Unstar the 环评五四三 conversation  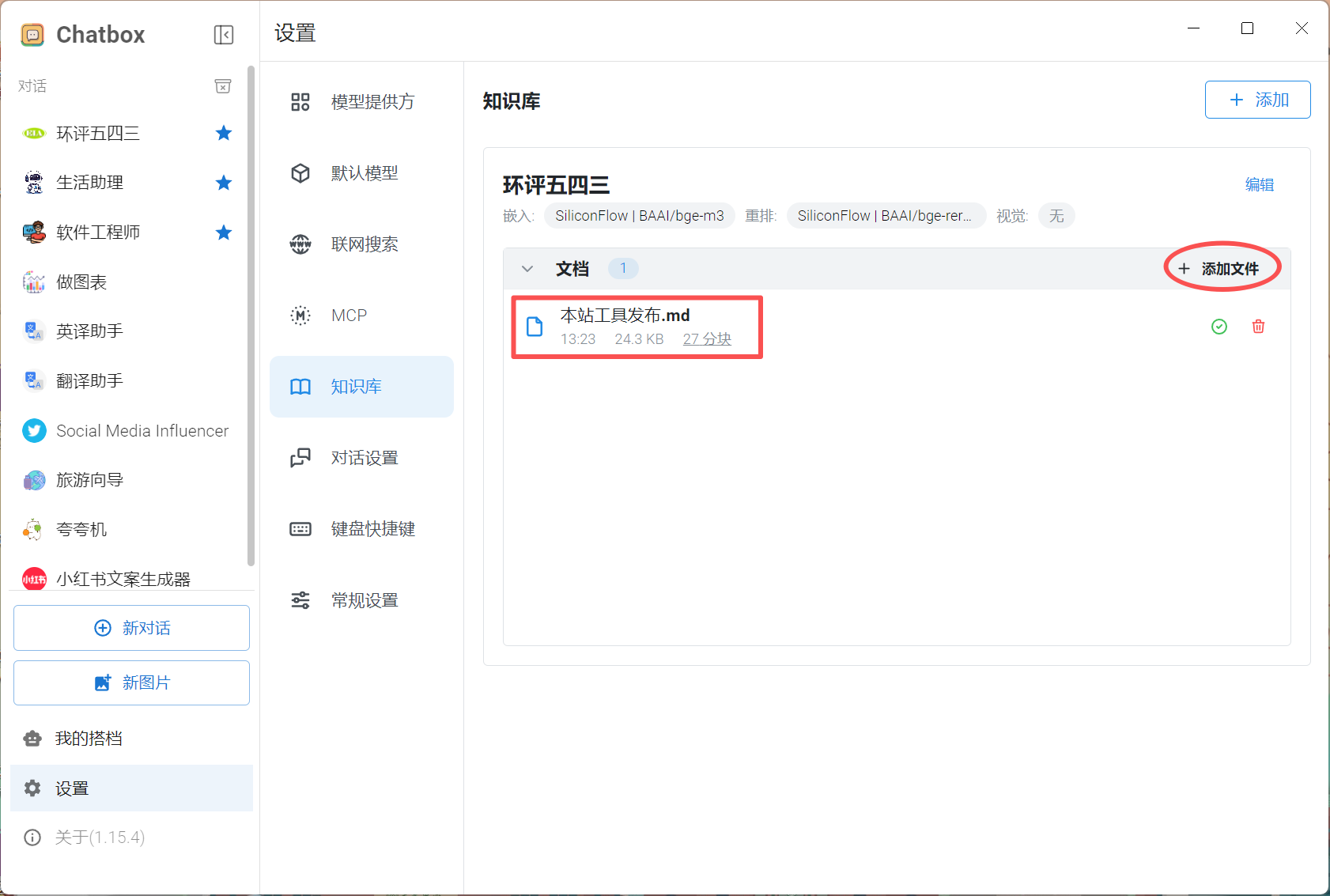pyautogui.click(x=224, y=133)
